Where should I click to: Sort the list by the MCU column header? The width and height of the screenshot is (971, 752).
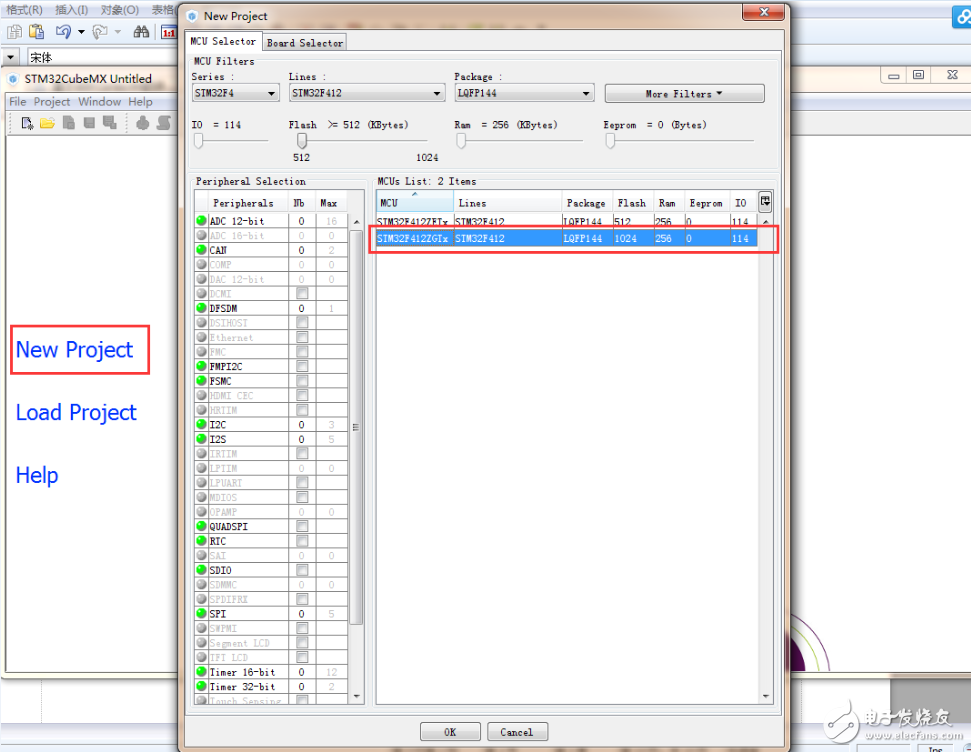[x=414, y=203]
